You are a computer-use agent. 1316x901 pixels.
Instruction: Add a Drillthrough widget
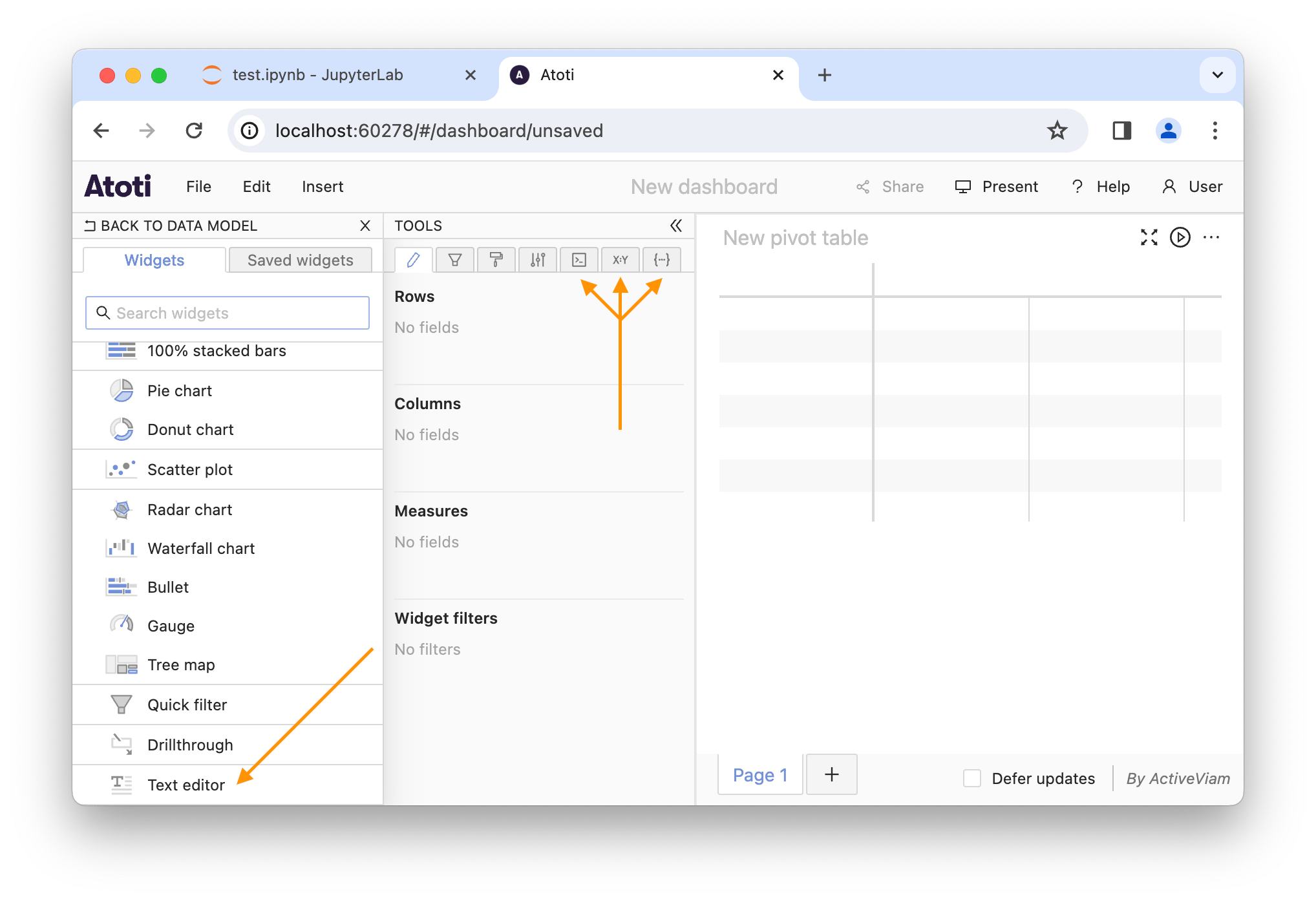click(228, 745)
